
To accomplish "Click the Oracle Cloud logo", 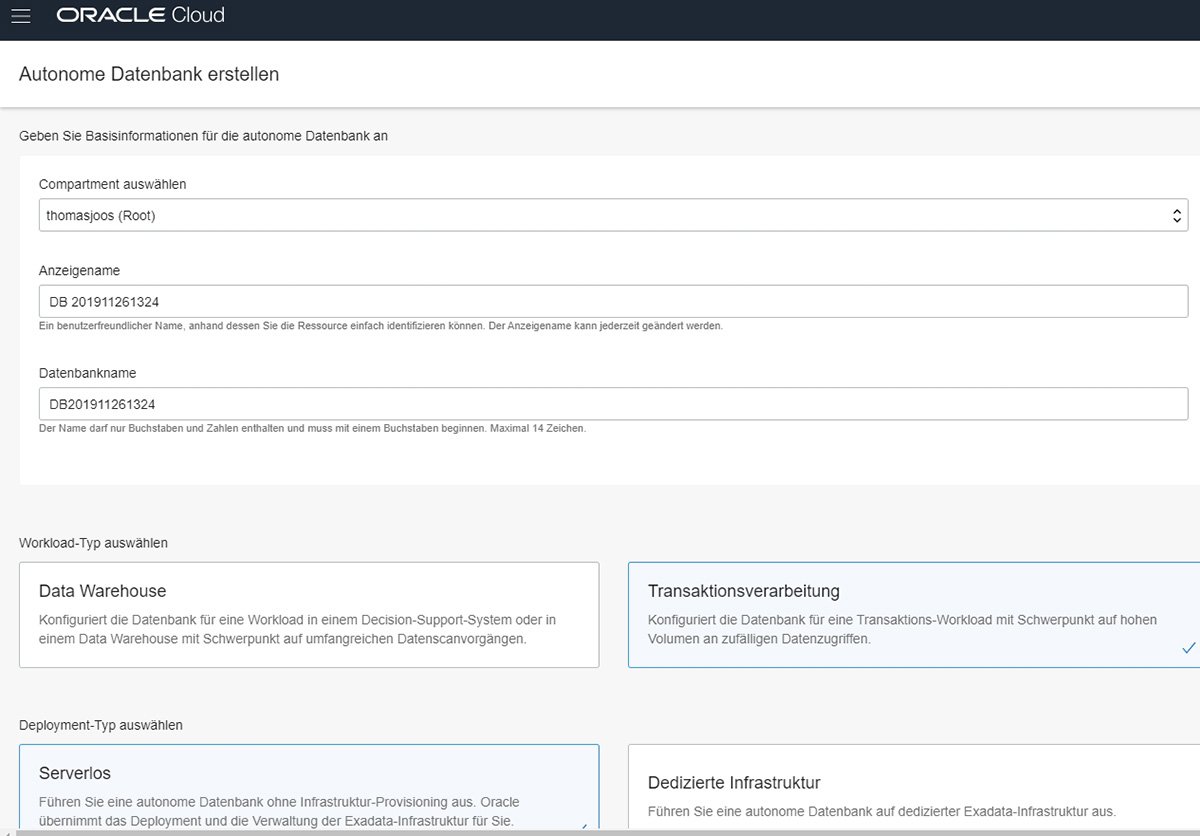I will pos(140,15).
